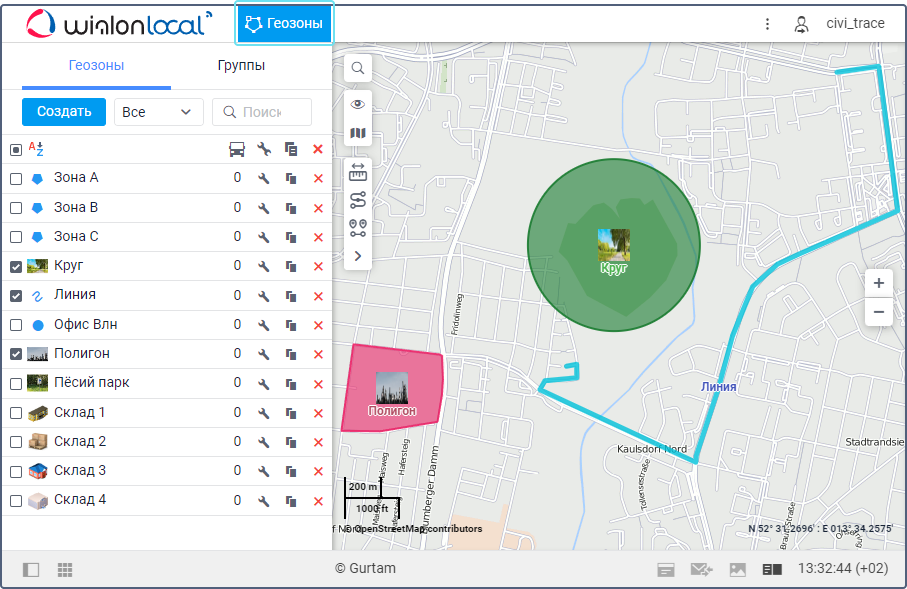
Task: Open properties wrench for Офис Влн
Action: 264,325
